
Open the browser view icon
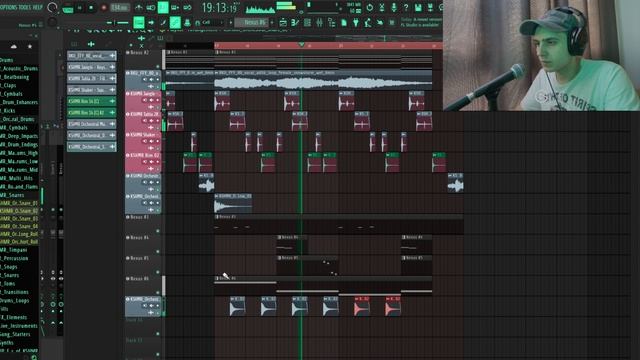(331, 22)
